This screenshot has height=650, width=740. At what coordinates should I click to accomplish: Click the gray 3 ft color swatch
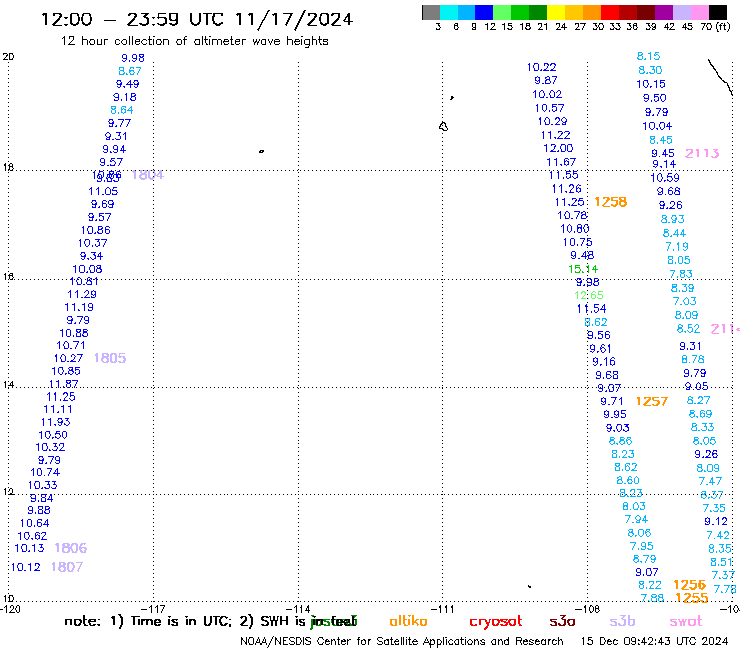(x=431, y=12)
